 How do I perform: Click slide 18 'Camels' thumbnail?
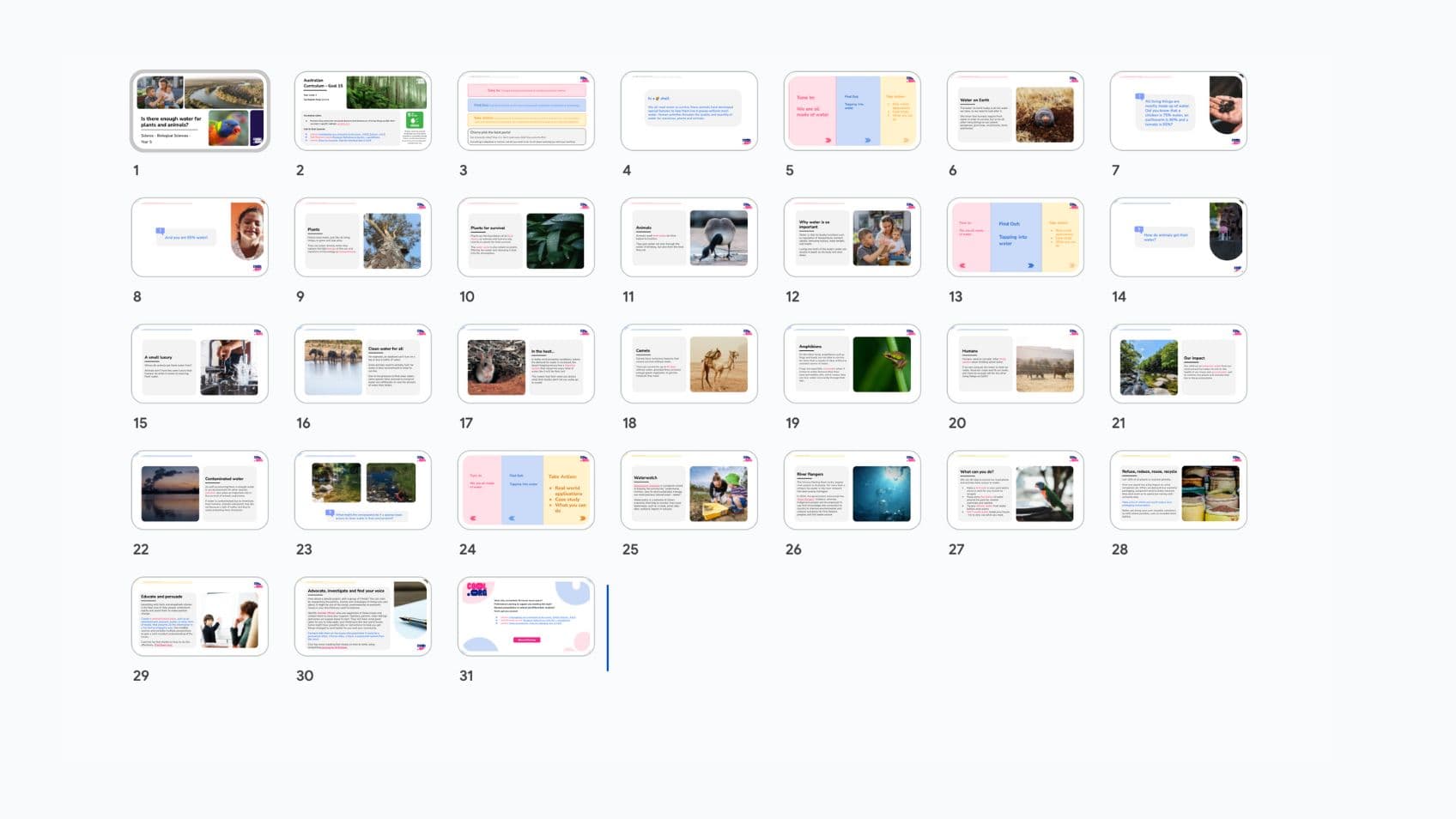coord(689,363)
